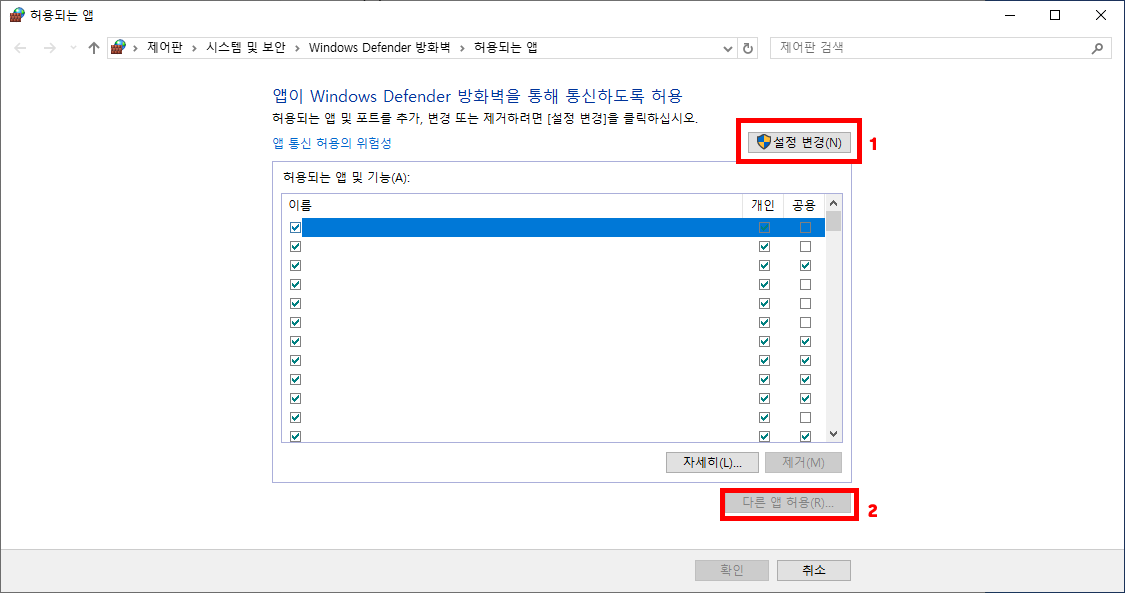Expand chevron between 제어판 and 시스템 및 보안
This screenshot has height=593, width=1125.
(194, 48)
